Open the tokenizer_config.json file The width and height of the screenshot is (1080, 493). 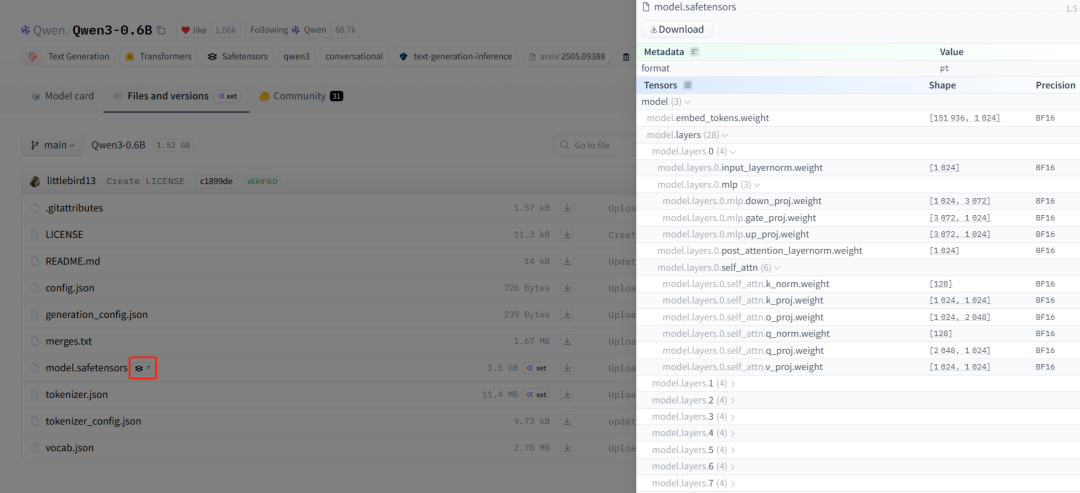pos(94,421)
